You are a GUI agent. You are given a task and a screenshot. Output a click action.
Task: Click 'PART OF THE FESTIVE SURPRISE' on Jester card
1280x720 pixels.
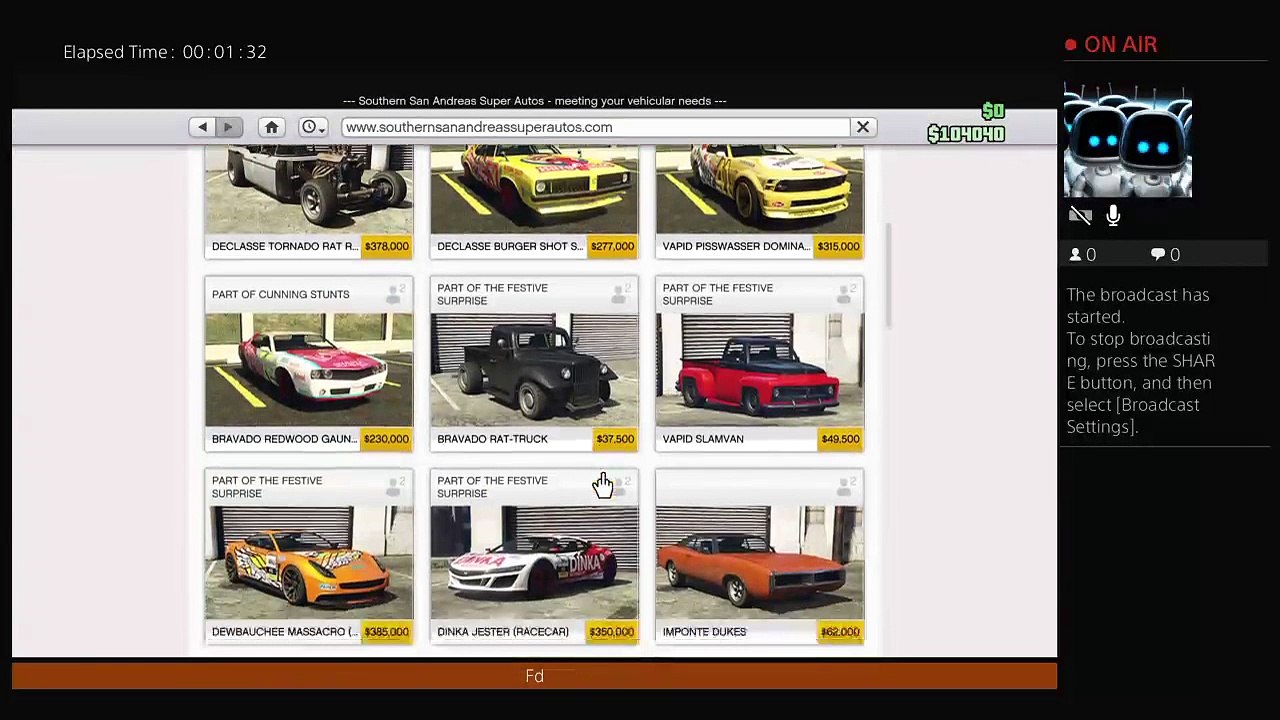[492, 487]
